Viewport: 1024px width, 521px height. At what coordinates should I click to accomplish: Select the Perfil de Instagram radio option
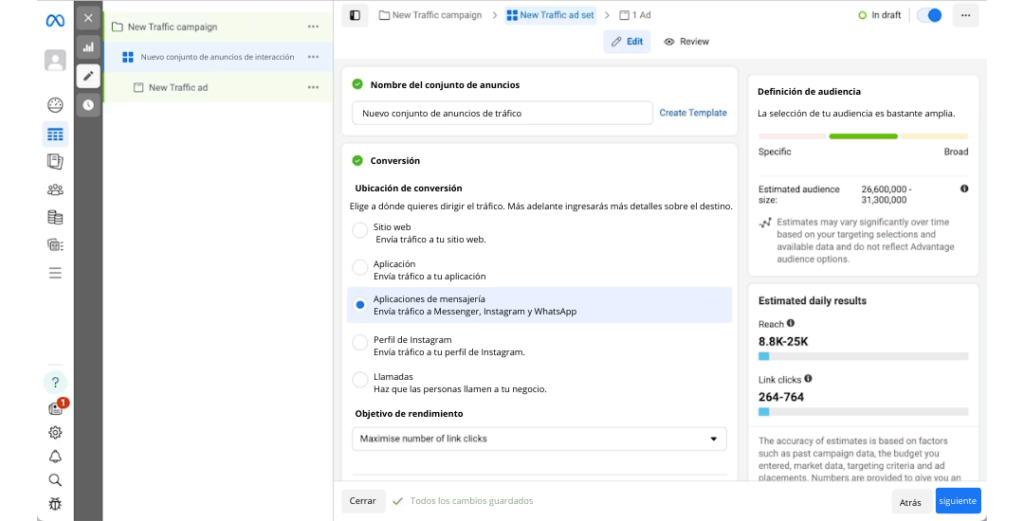[x=360, y=343]
